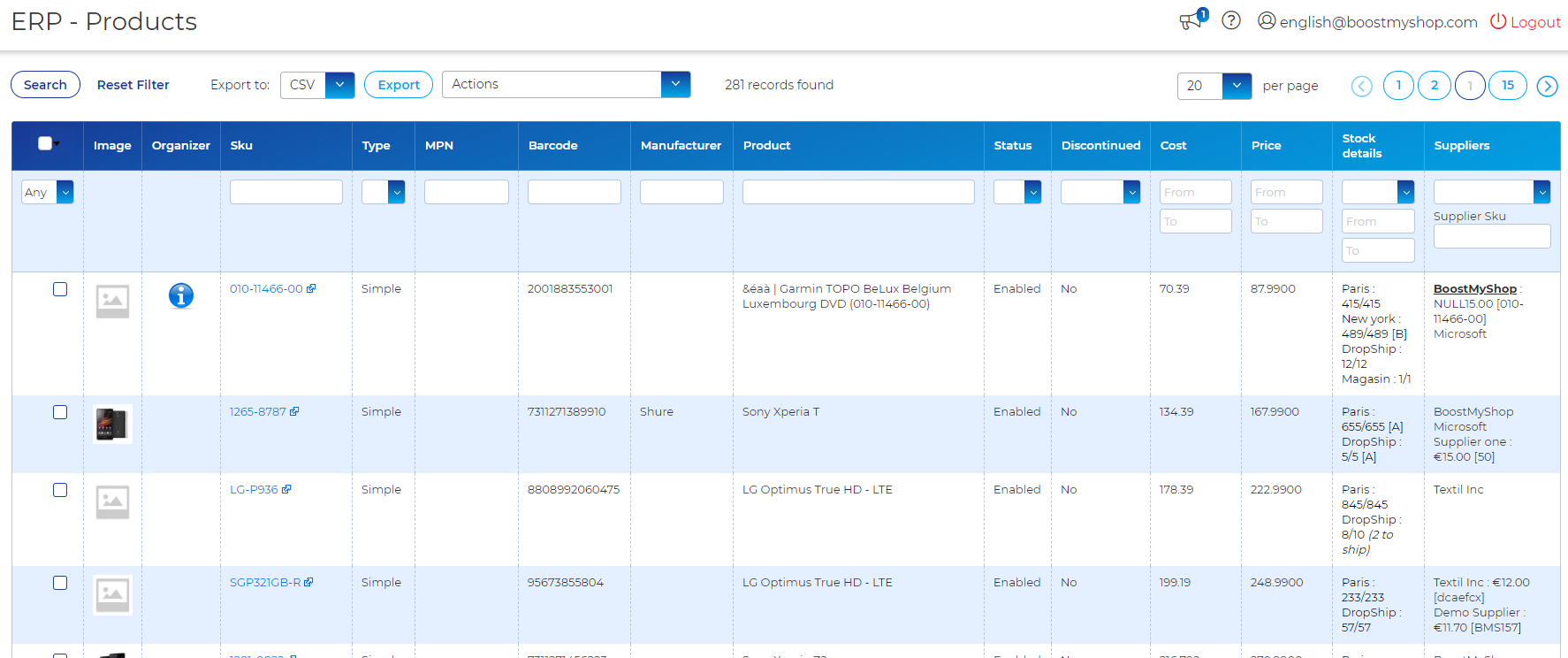Click the Shure manufacturer cell

point(657,412)
